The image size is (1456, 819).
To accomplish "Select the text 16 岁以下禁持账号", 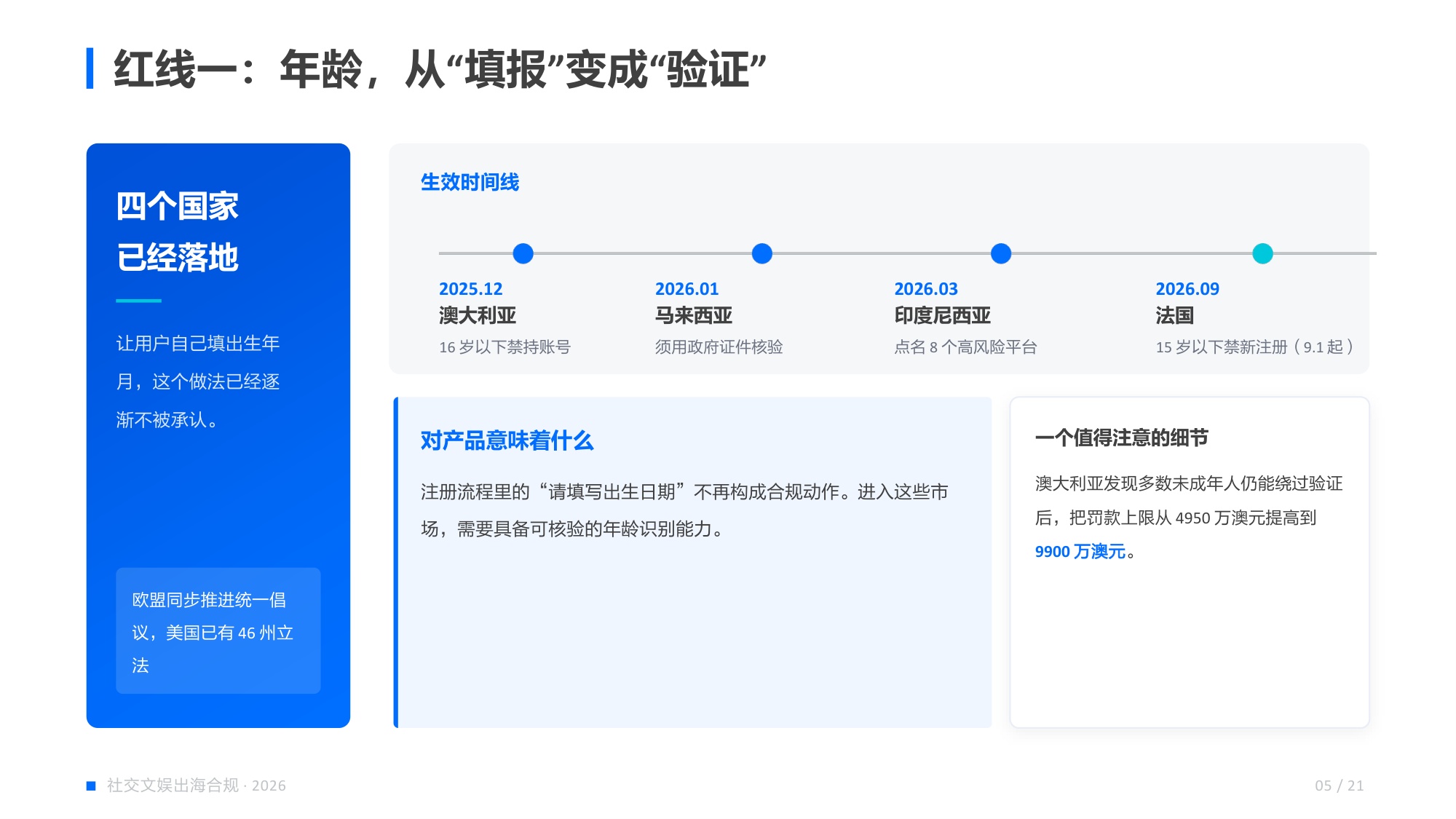I will tap(505, 347).
